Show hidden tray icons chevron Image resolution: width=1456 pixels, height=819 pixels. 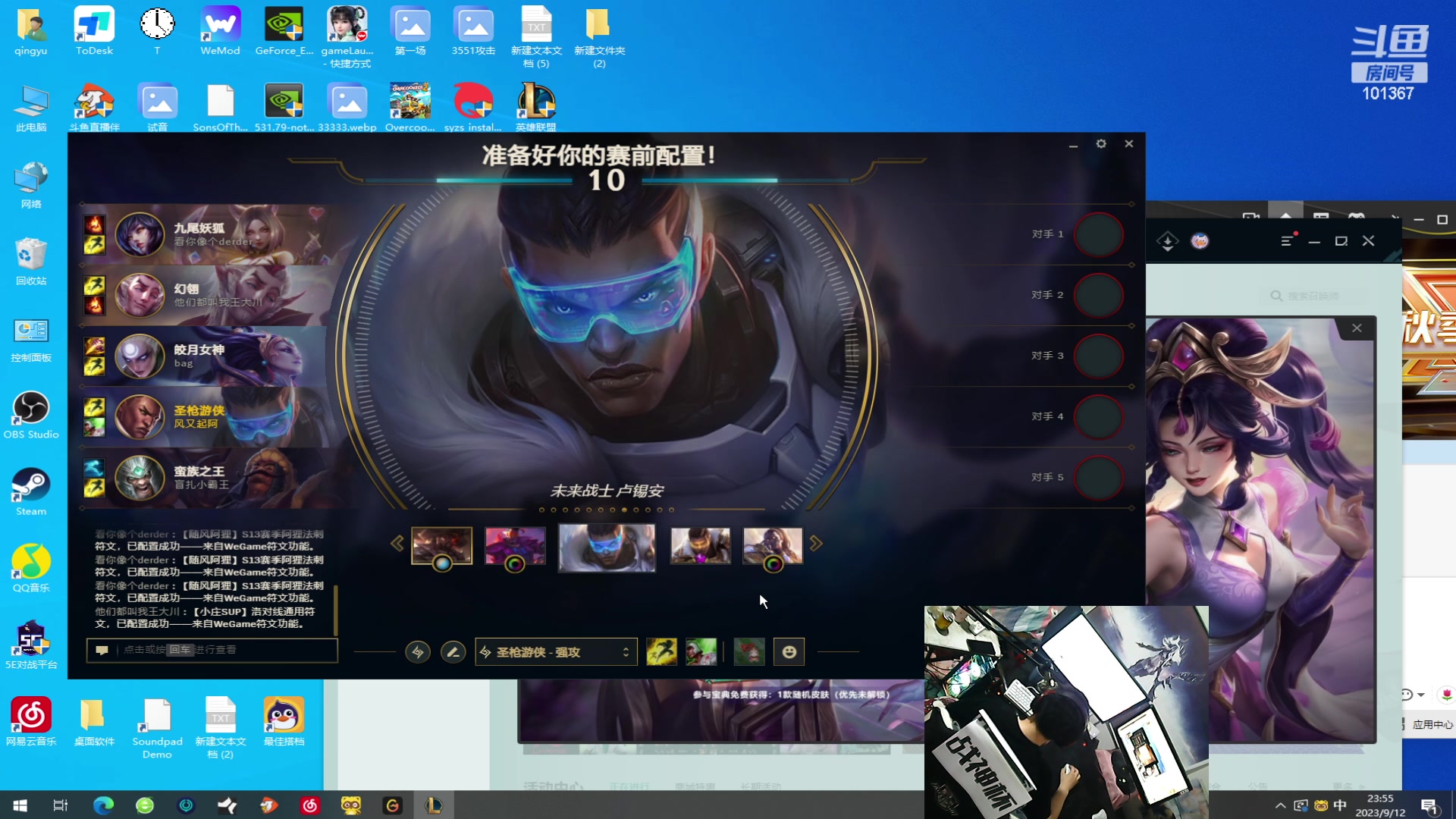(1280, 805)
